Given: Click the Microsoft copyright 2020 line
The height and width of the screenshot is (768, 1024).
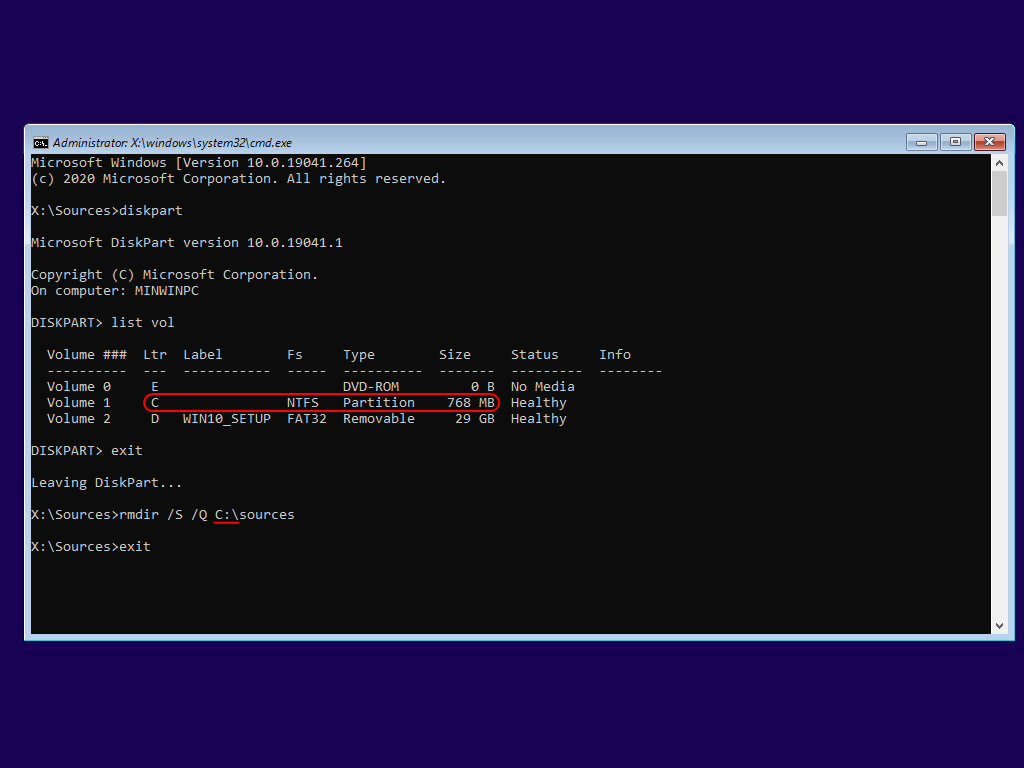Looking at the screenshot, I should pos(239,179).
